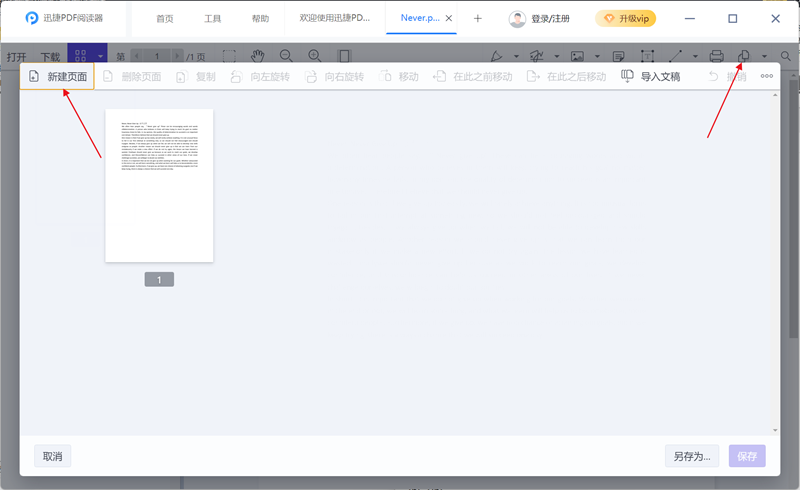Click the user avatar icon
This screenshot has height=490, width=800.
click(x=517, y=19)
